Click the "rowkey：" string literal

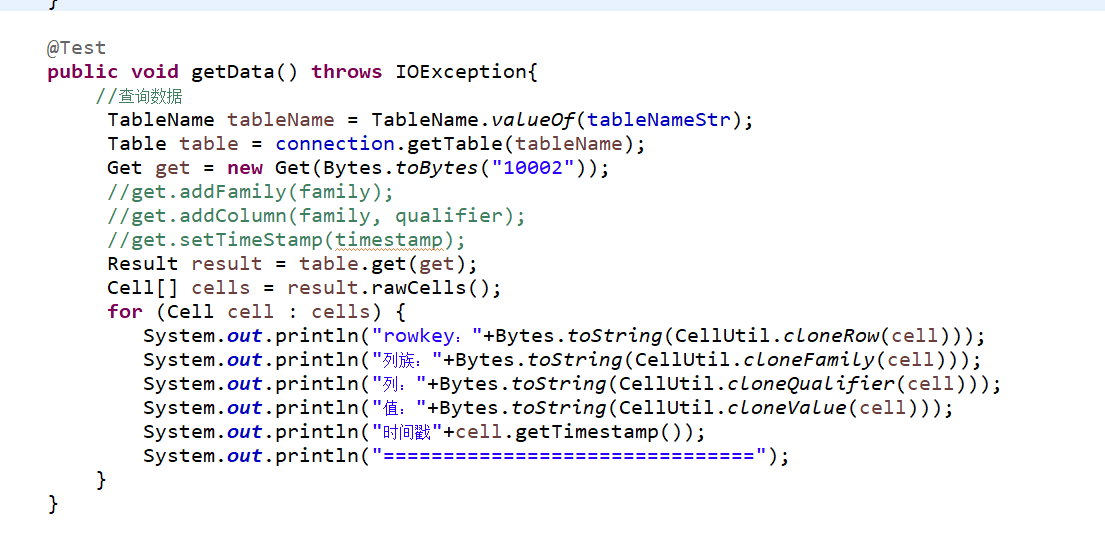tap(426, 336)
